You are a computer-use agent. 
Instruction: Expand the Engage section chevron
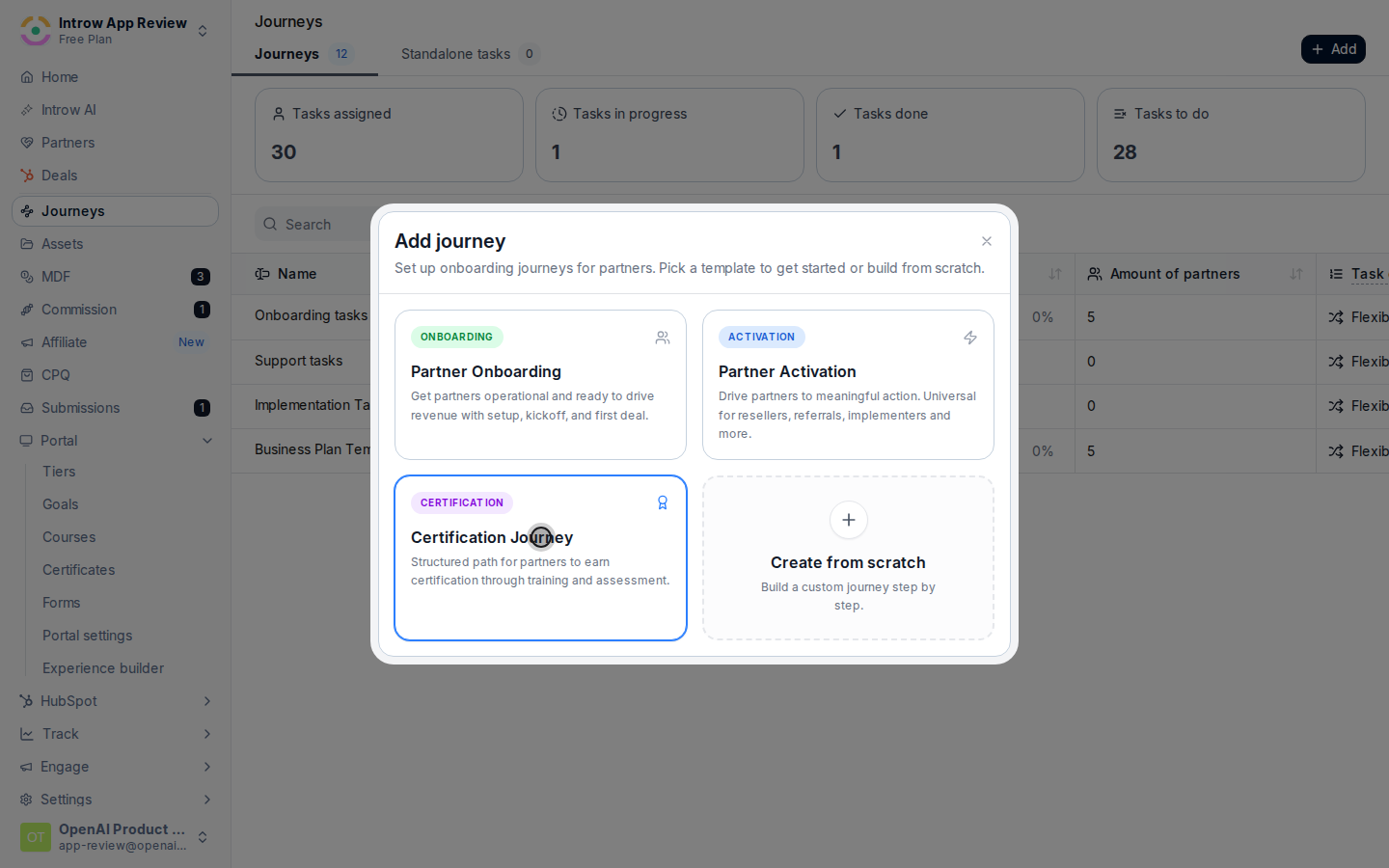click(x=206, y=767)
